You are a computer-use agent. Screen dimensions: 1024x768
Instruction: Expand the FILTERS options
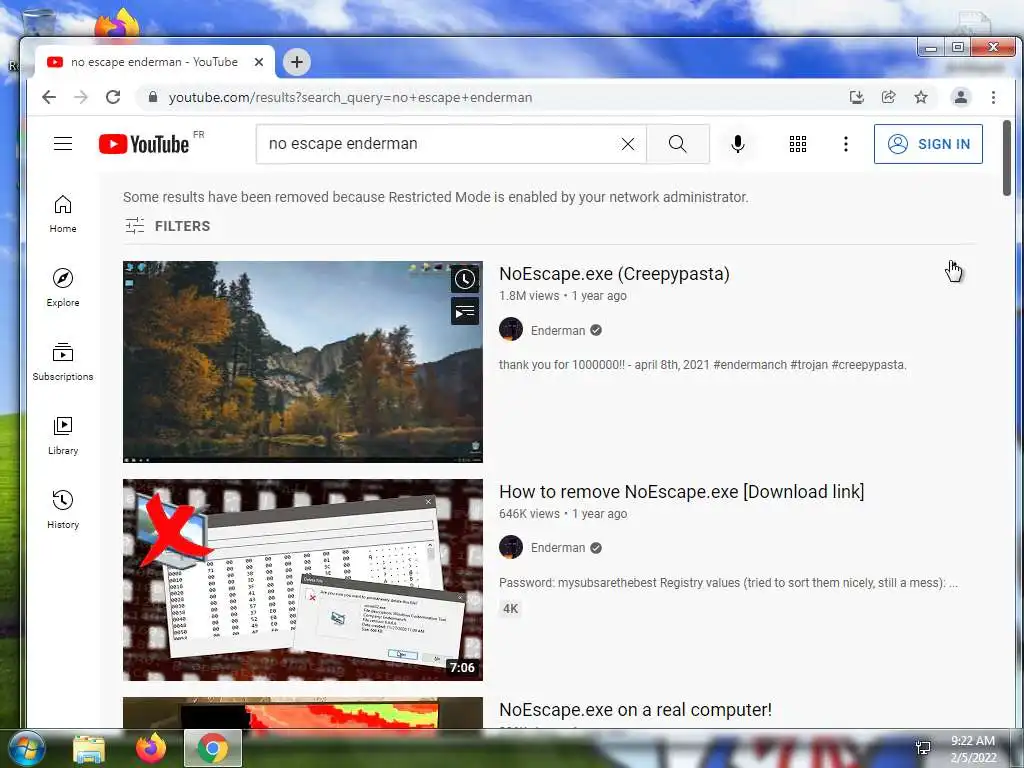tap(168, 226)
